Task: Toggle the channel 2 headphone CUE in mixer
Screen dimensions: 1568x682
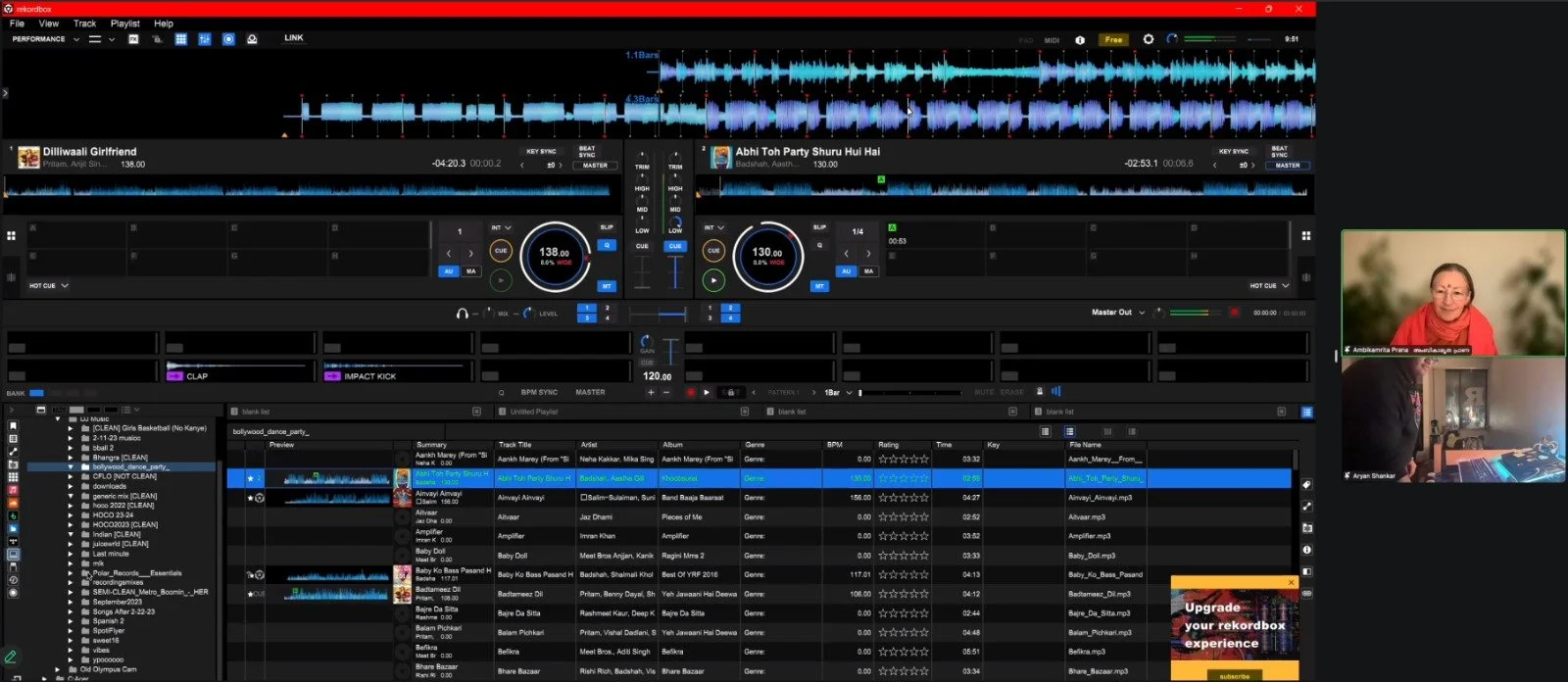Action: coord(675,247)
